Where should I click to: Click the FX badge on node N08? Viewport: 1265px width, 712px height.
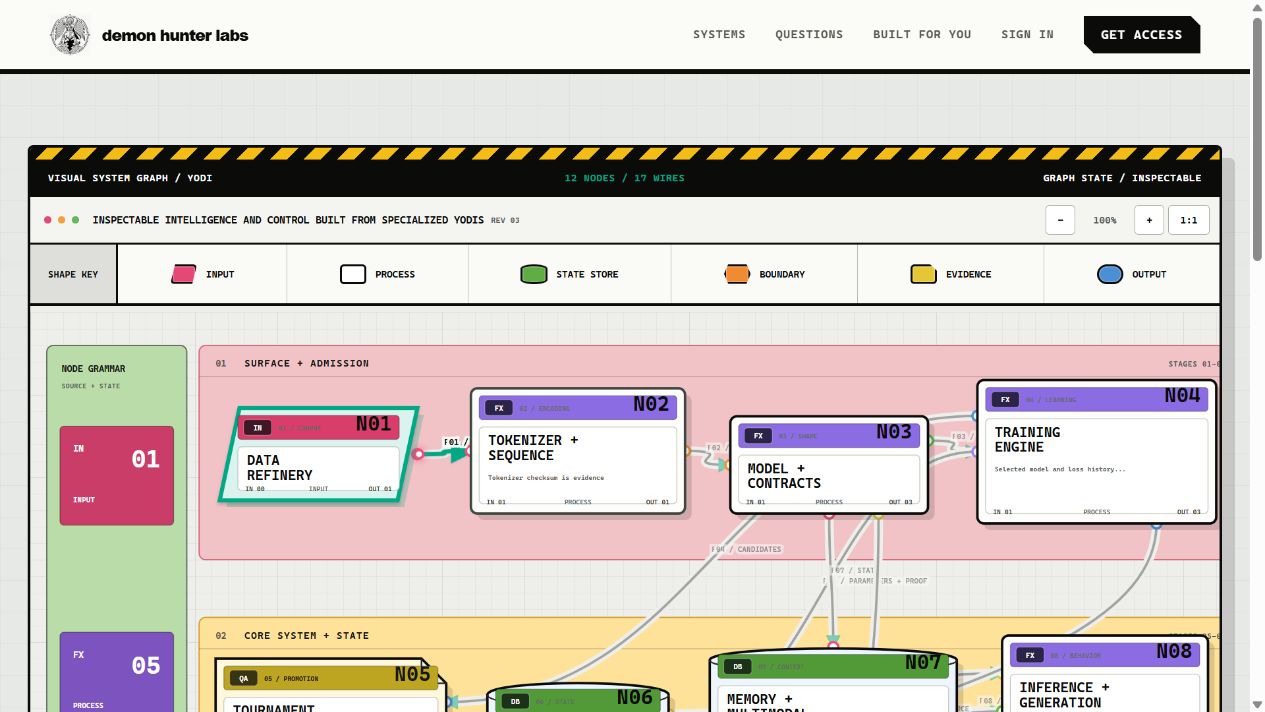[1029, 656]
